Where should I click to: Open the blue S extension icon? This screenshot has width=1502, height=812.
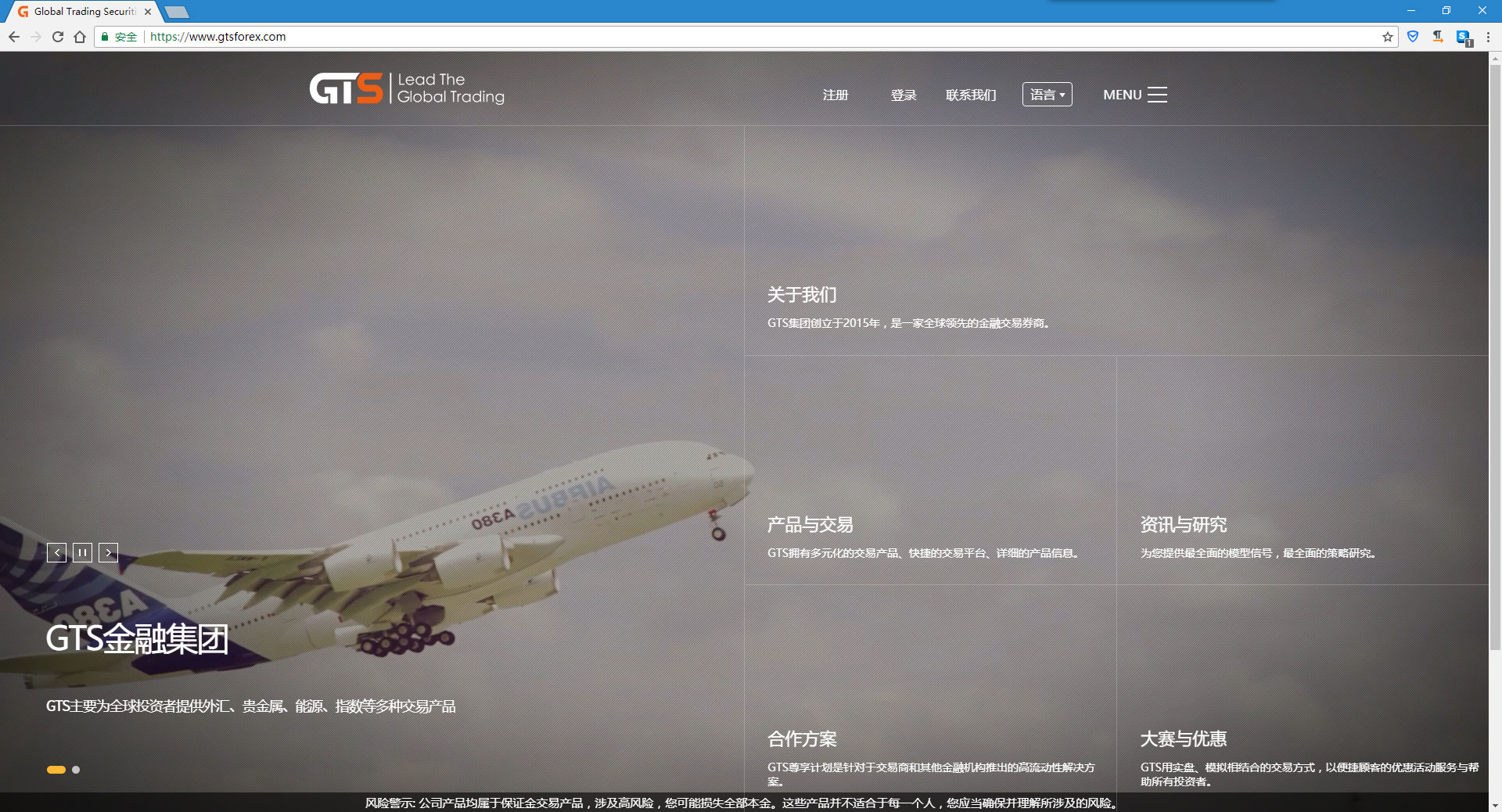(x=1464, y=38)
